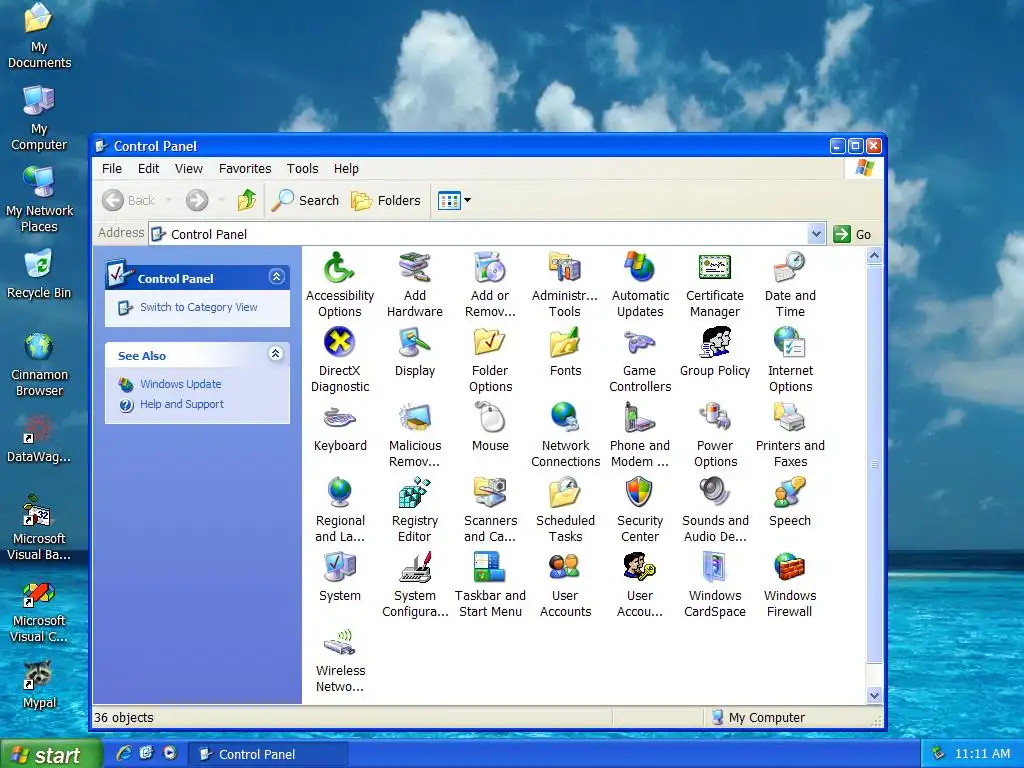Open Add Hardware wizard icon
This screenshot has width=1024, height=768.
415,268
